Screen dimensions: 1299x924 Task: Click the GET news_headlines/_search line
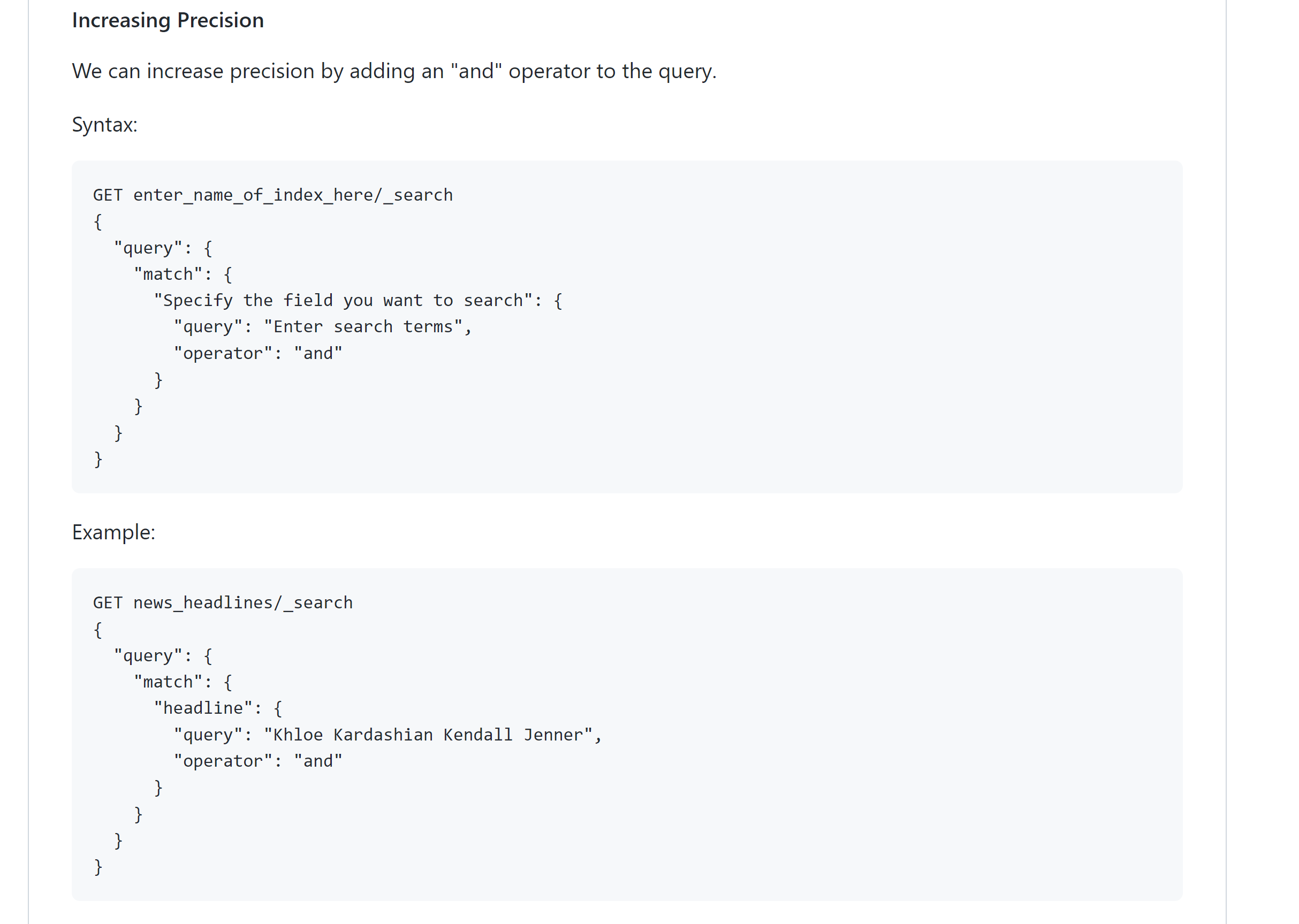coord(223,602)
